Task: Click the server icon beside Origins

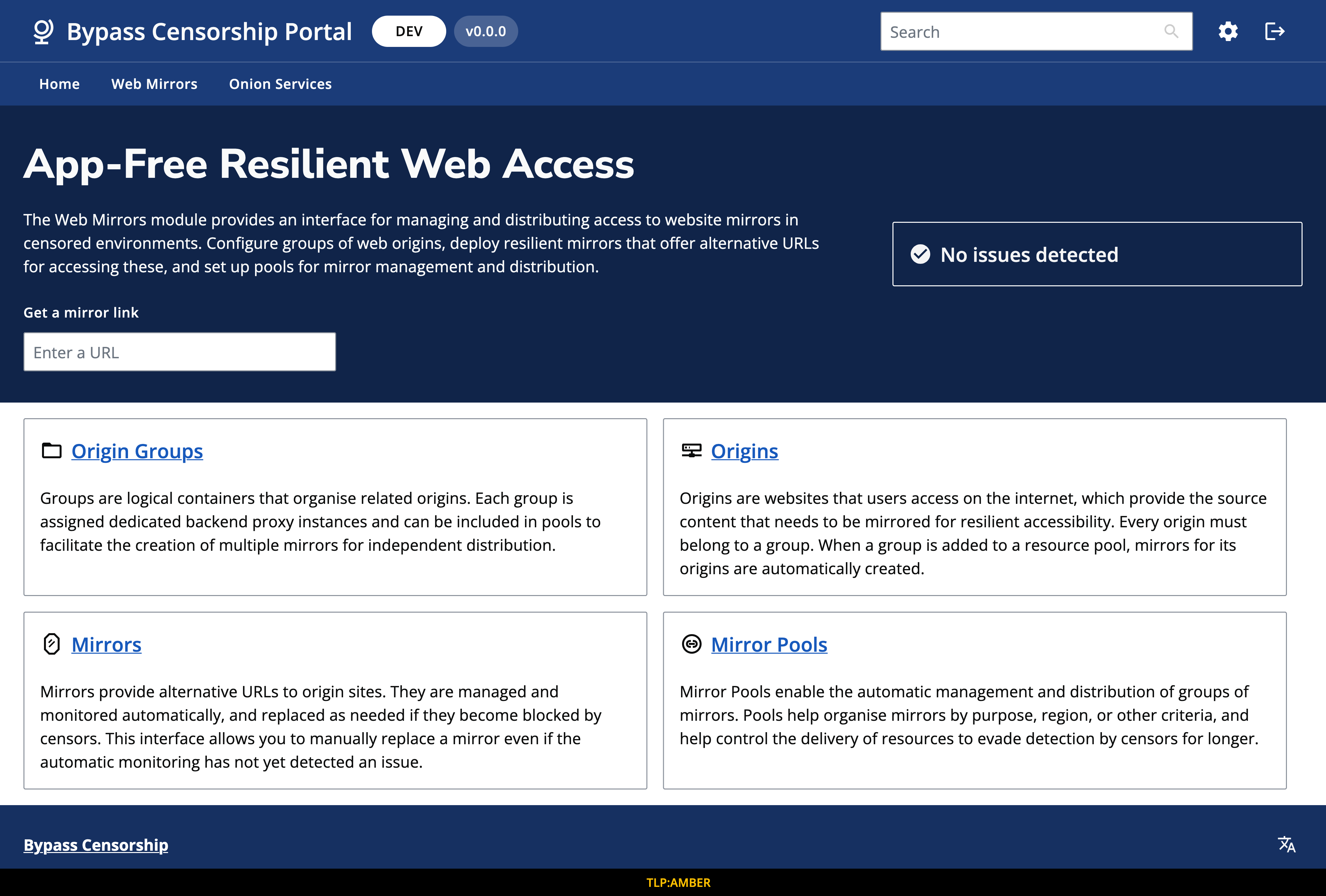Action: (692, 451)
